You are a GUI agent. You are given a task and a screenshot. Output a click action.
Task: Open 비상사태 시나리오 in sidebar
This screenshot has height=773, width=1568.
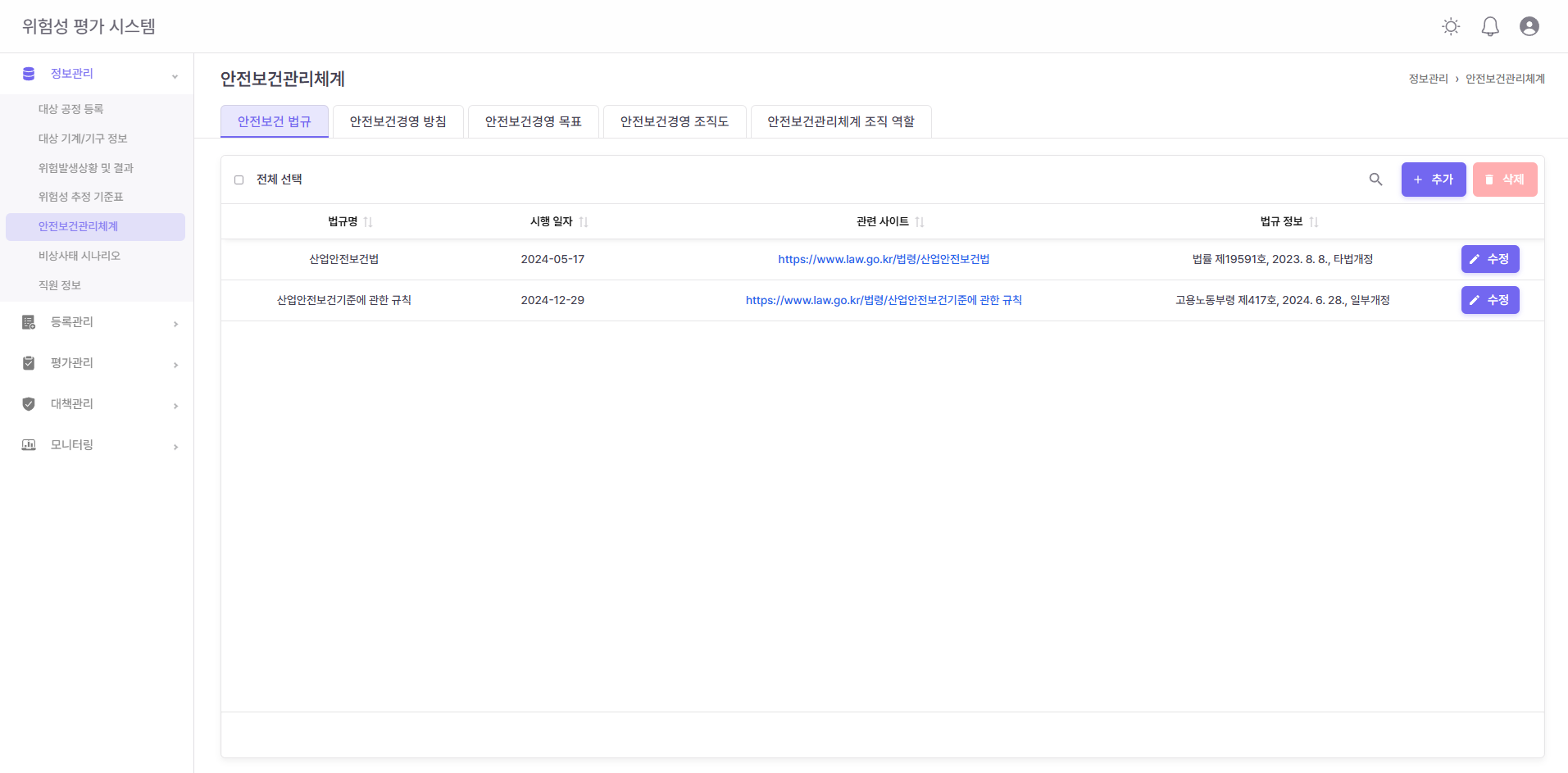[80, 256]
